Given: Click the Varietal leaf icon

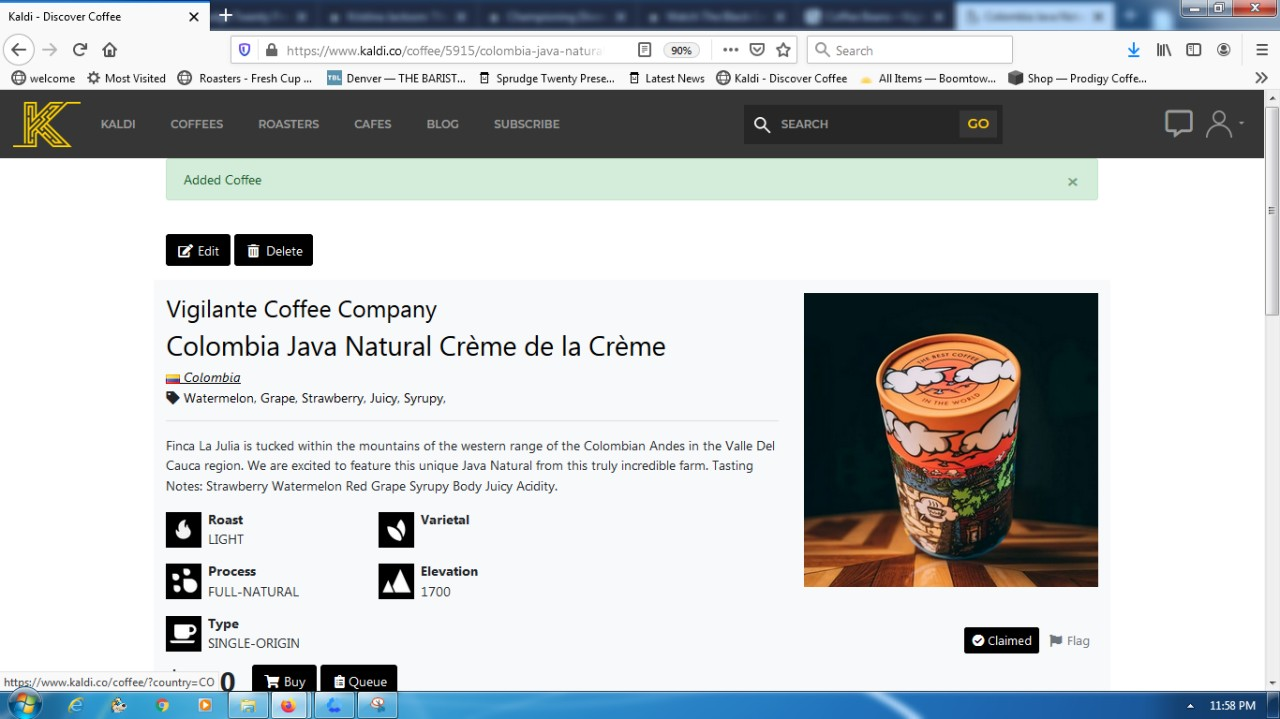Looking at the screenshot, I should click(x=396, y=529).
